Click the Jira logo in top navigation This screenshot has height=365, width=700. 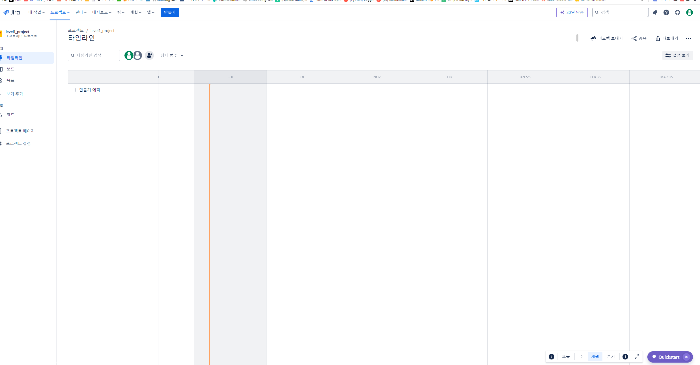[x=12, y=12]
